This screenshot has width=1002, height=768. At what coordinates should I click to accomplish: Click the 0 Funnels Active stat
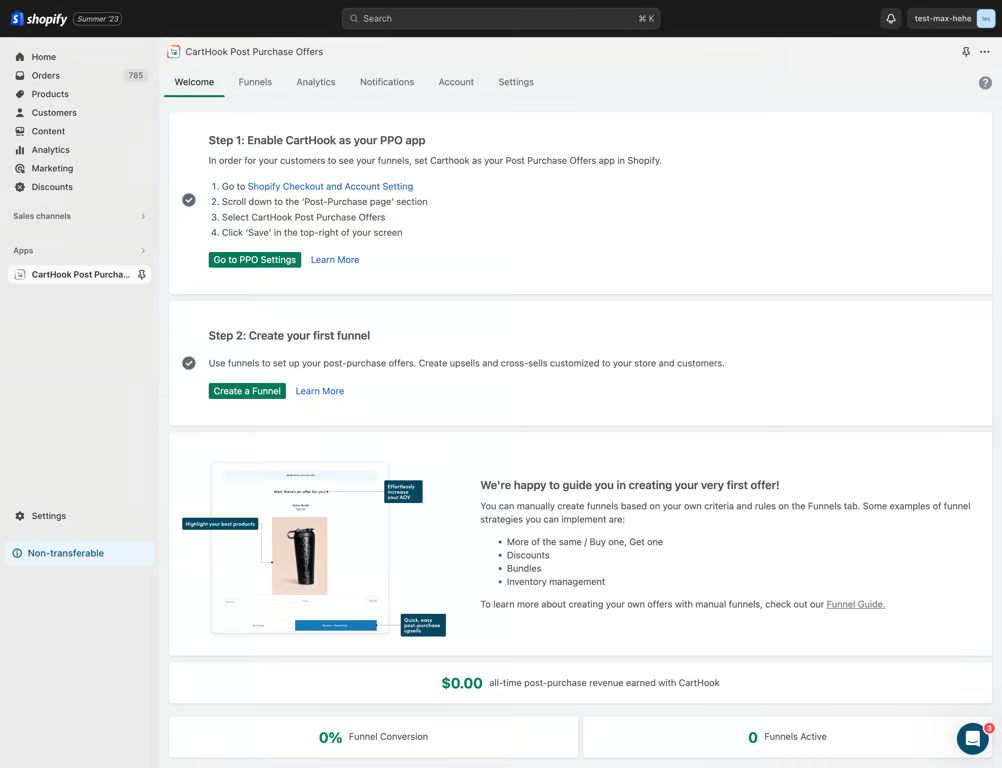(x=787, y=737)
